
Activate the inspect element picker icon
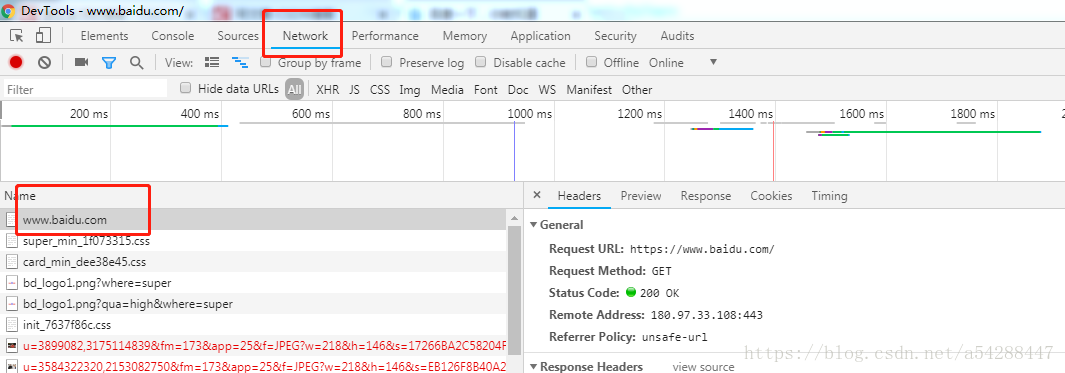[17, 36]
